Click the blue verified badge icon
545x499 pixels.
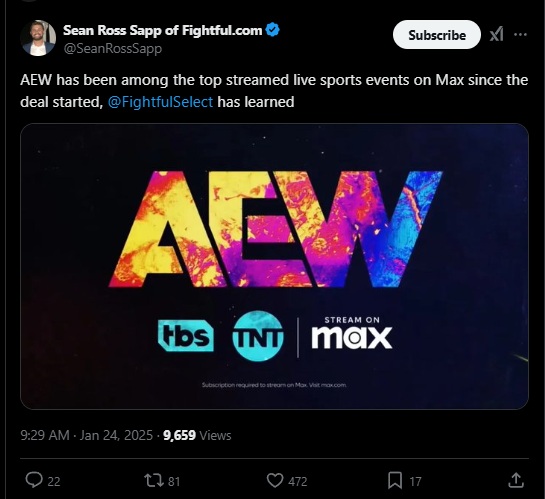[x=272, y=30]
